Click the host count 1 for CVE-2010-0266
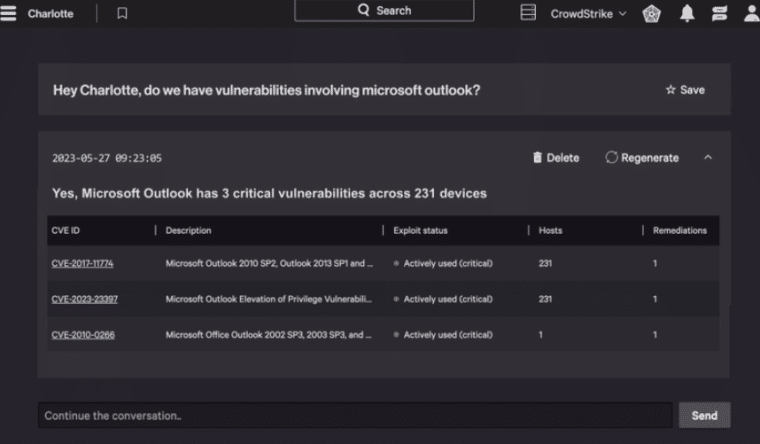 coord(540,335)
